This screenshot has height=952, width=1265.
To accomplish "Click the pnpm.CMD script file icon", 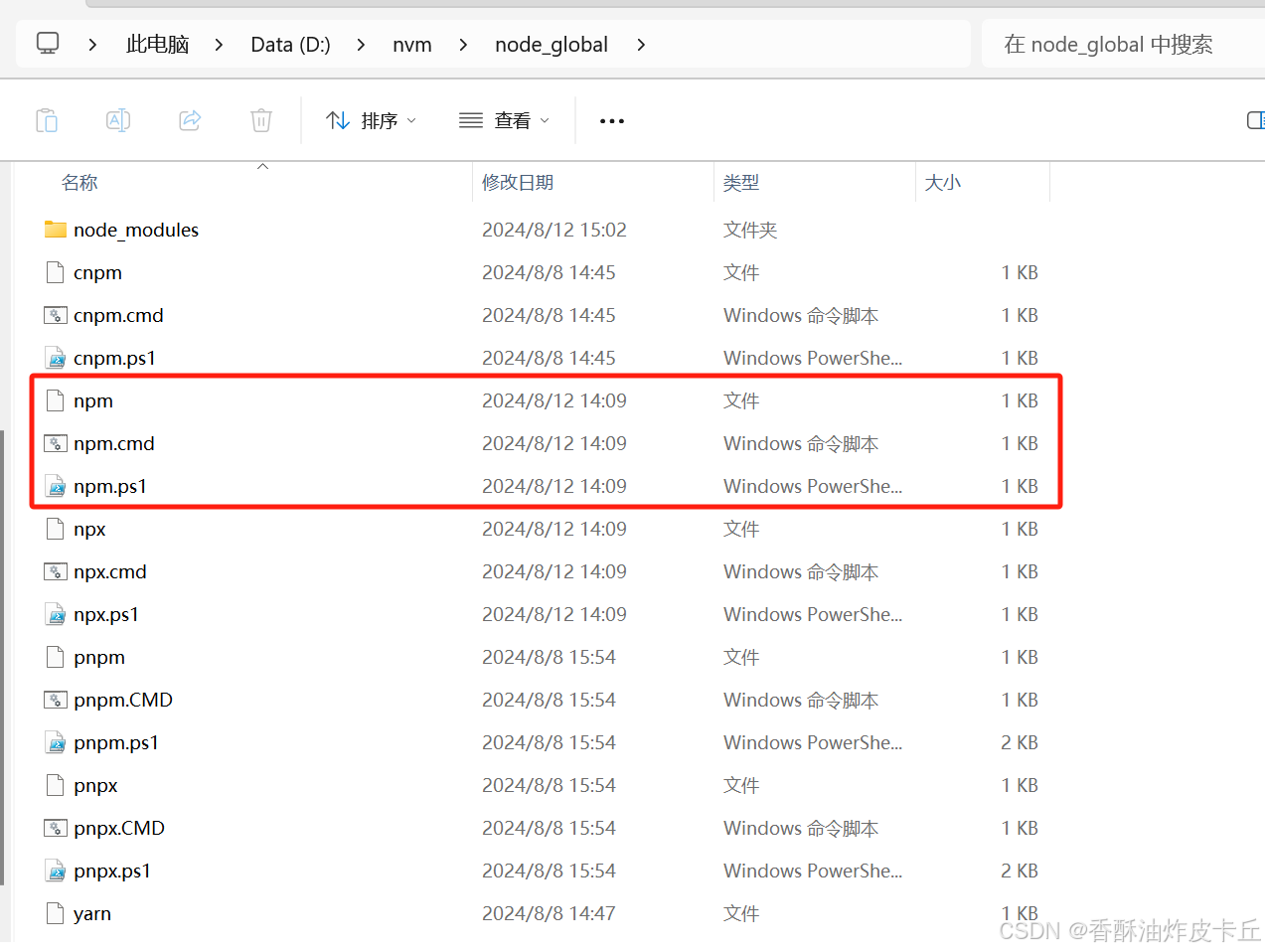I will pyautogui.click(x=56, y=700).
